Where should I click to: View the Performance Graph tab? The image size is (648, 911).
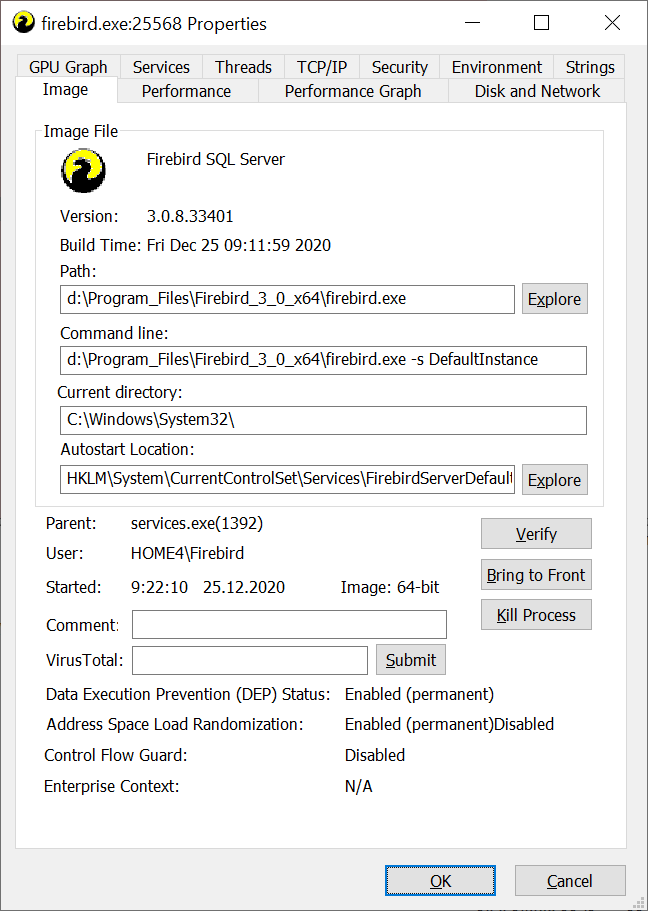click(x=353, y=91)
